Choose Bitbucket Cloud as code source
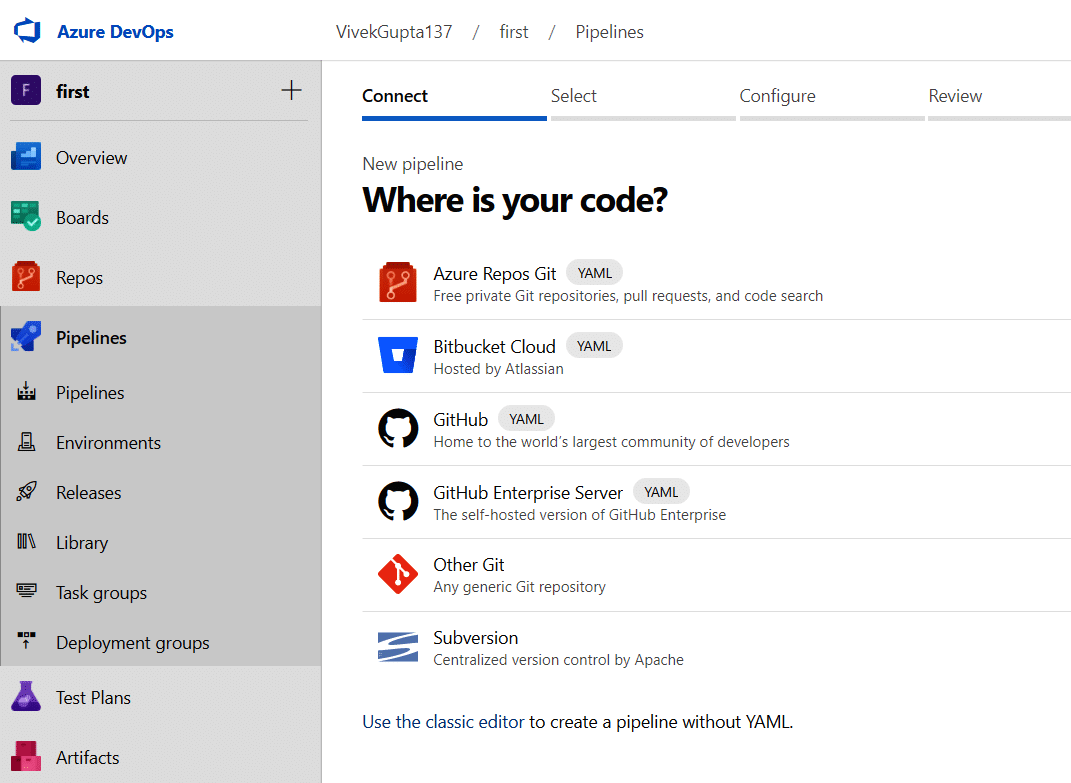 (494, 347)
